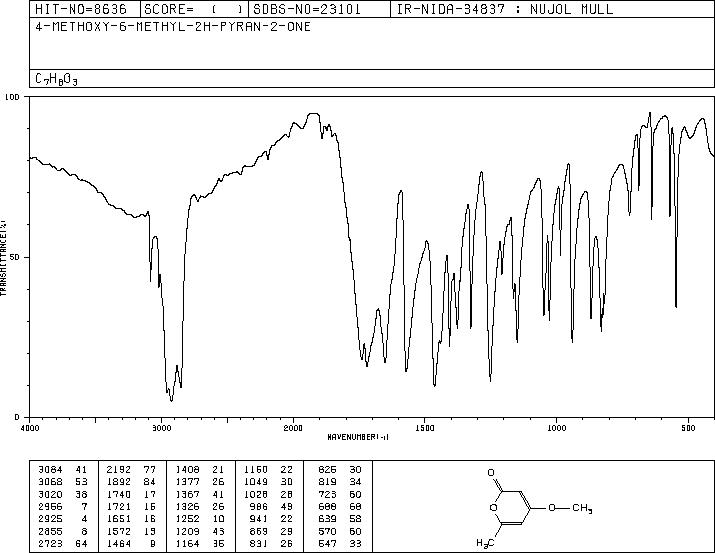Click the 3000 wavenumber axis label
Viewport: 715px width, 553px height.
pos(161,428)
